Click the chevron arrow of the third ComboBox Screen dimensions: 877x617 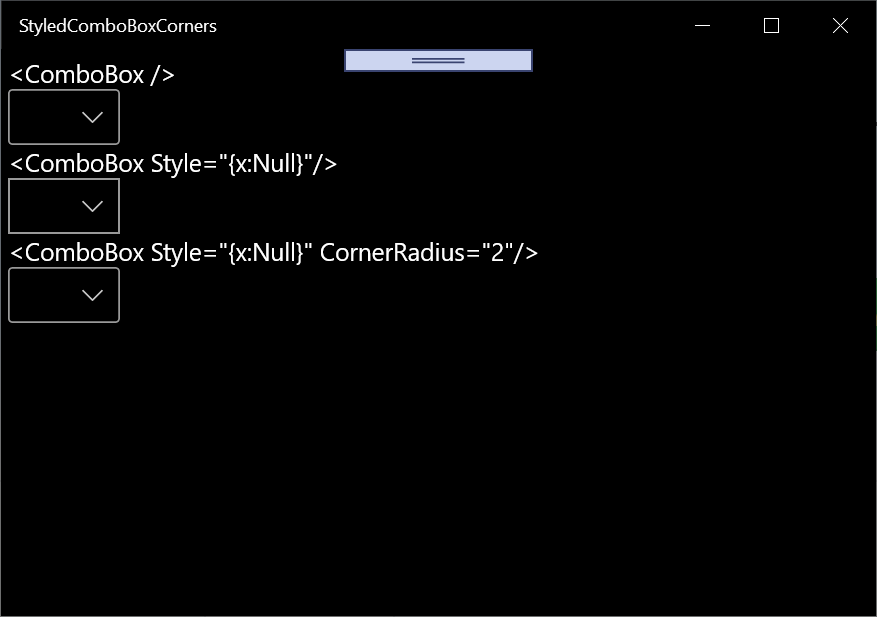(x=92, y=295)
